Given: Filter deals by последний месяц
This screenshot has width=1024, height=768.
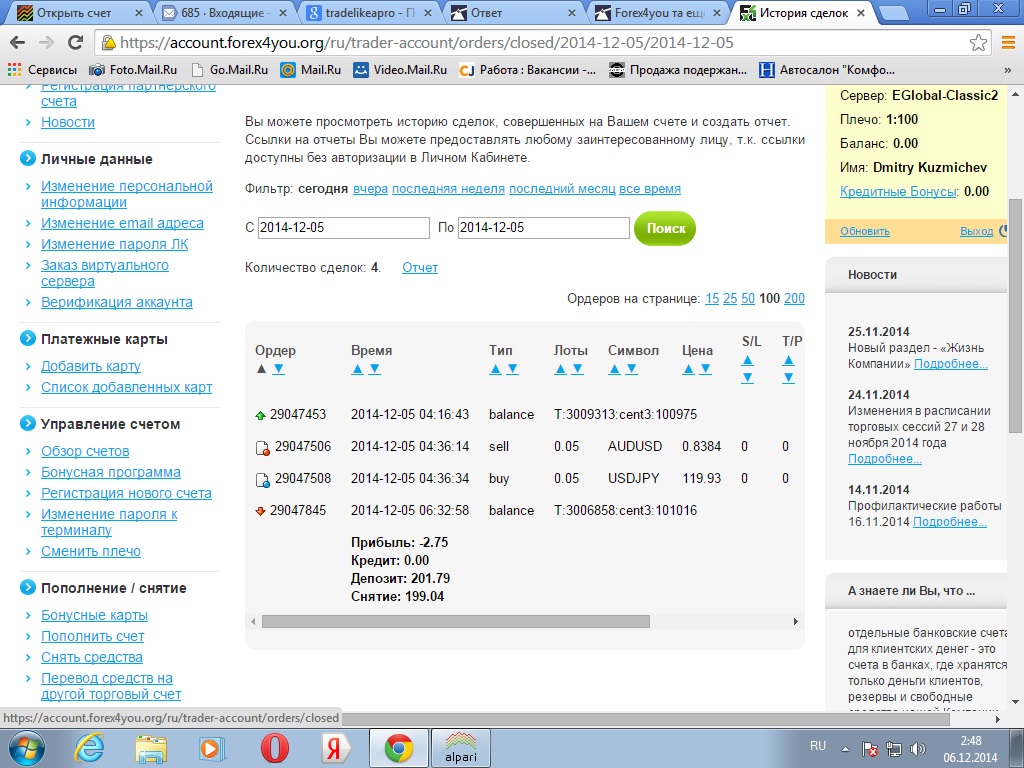Looking at the screenshot, I should (x=562, y=189).
